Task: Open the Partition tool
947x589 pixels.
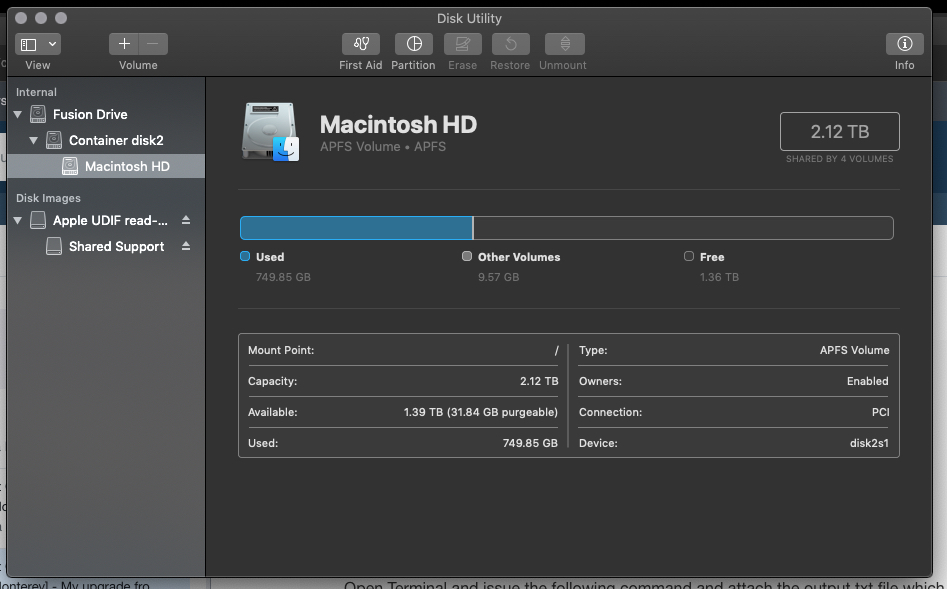Action: pyautogui.click(x=414, y=44)
